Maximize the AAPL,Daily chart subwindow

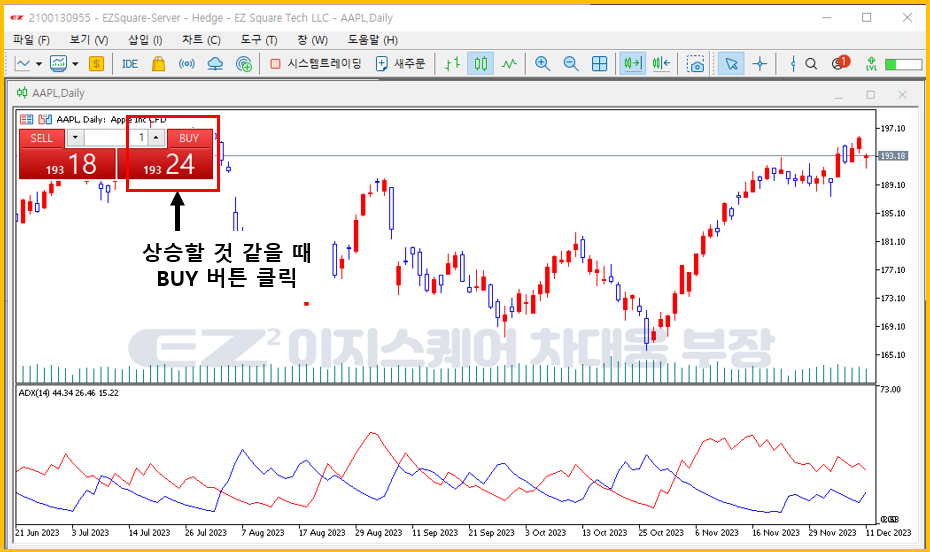870,94
